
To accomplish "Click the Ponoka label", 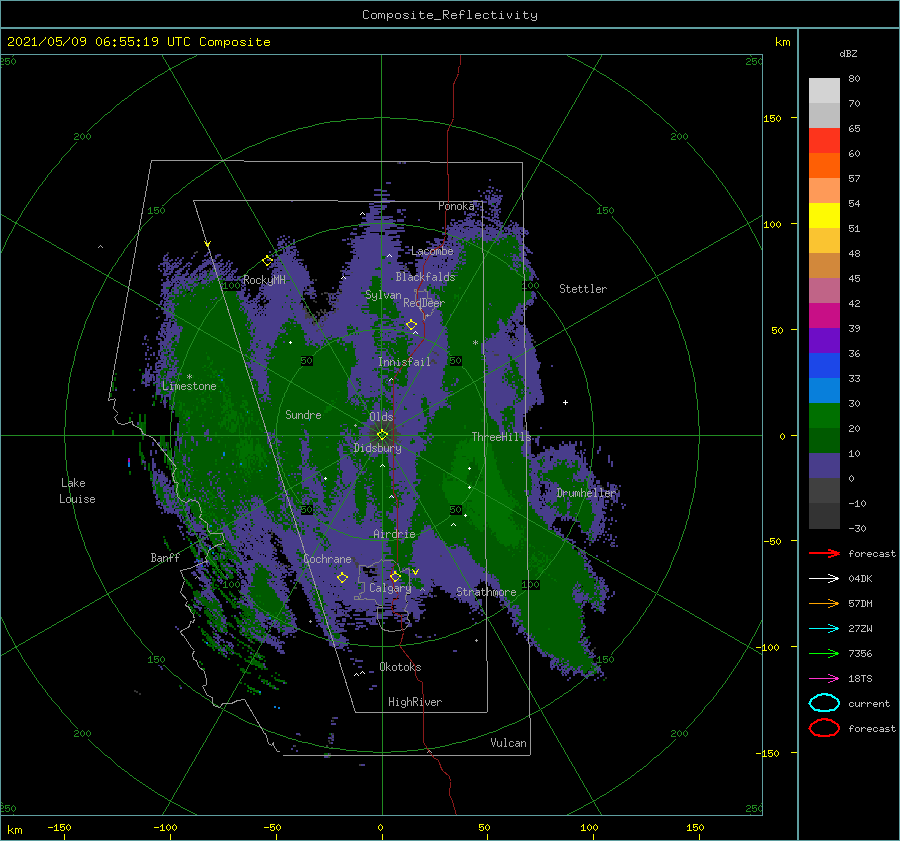I will [x=456, y=206].
